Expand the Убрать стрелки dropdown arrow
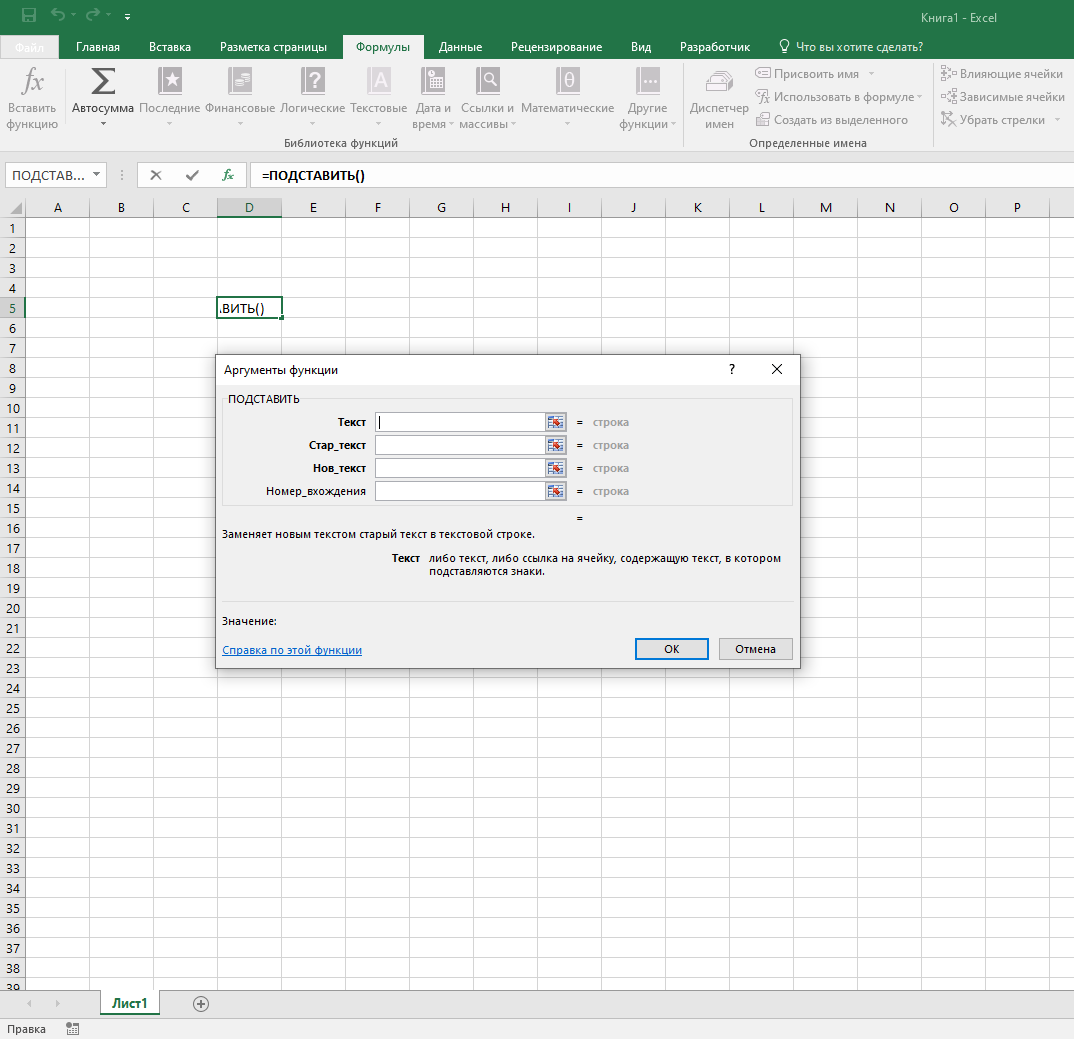This screenshot has height=1039, width=1074. [x=1057, y=120]
